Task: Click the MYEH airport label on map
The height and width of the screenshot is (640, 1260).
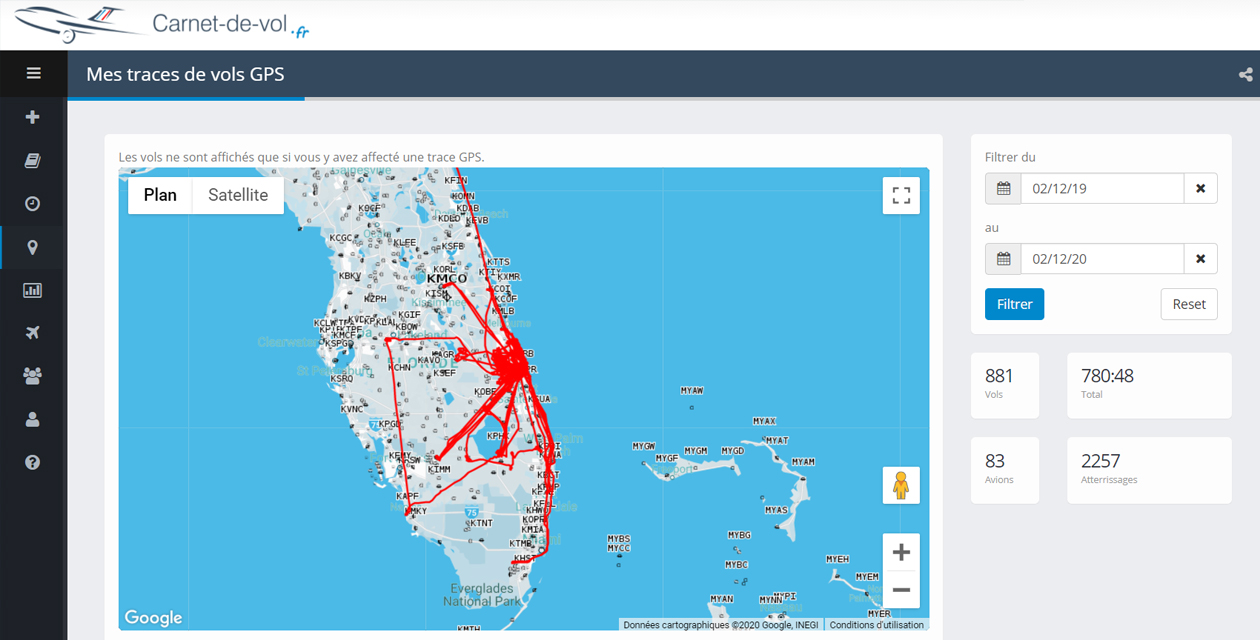Action: click(837, 559)
